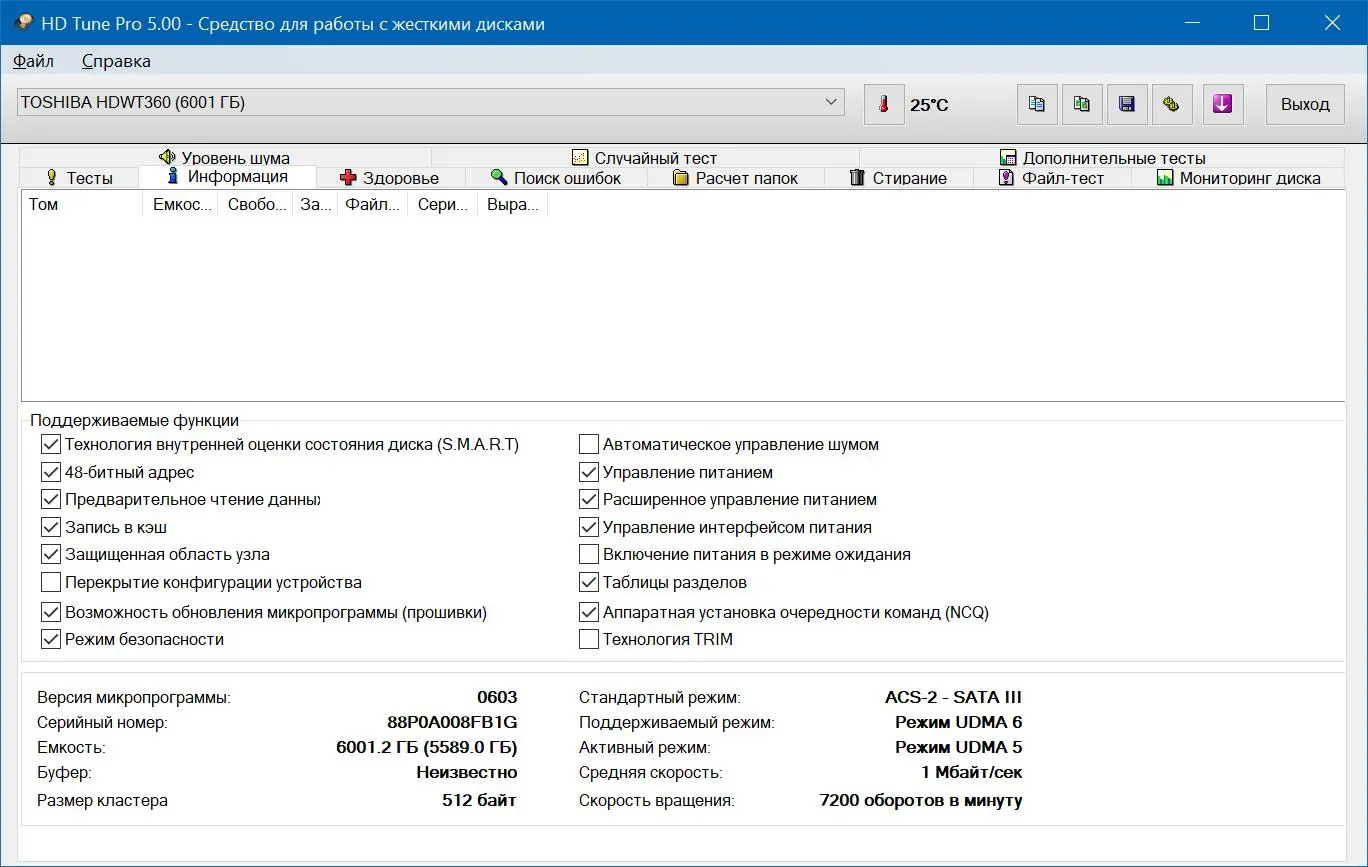This screenshot has height=867, width=1368.
Task: Click the Том column header
Action: pyautogui.click(x=82, y=205)
